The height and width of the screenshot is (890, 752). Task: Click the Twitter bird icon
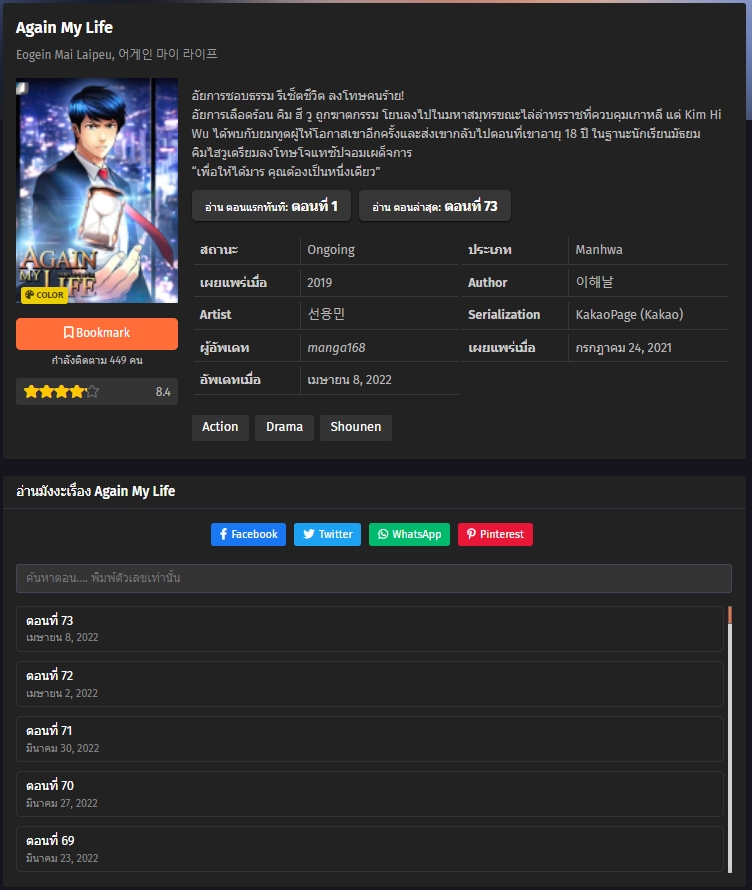point(309,535)
